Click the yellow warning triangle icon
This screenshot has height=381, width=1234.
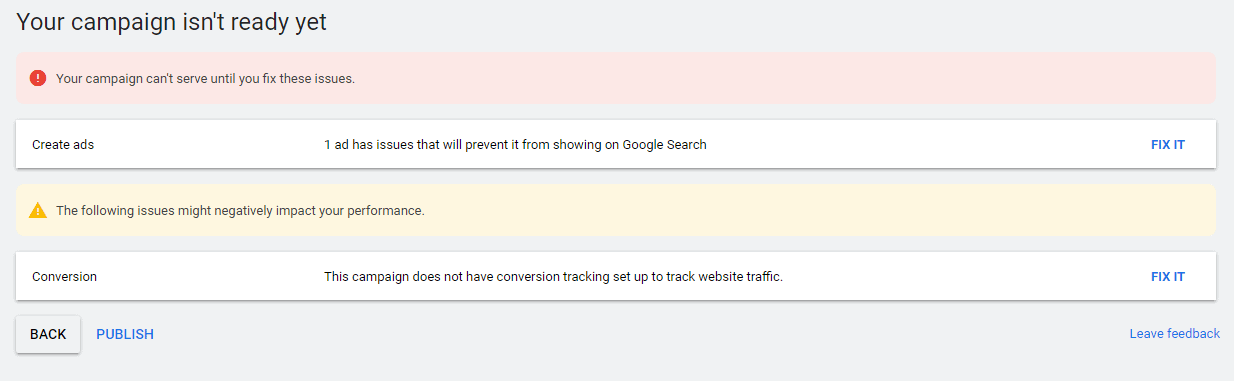(x=38, y=210)
